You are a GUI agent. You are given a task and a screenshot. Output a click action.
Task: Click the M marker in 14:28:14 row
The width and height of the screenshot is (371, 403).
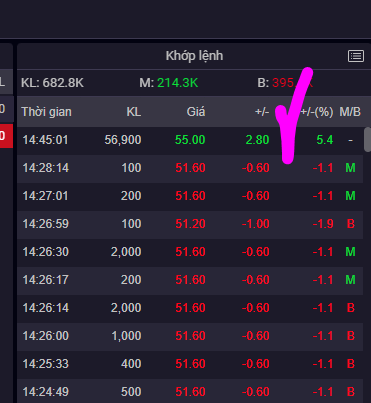click(350, 168)
